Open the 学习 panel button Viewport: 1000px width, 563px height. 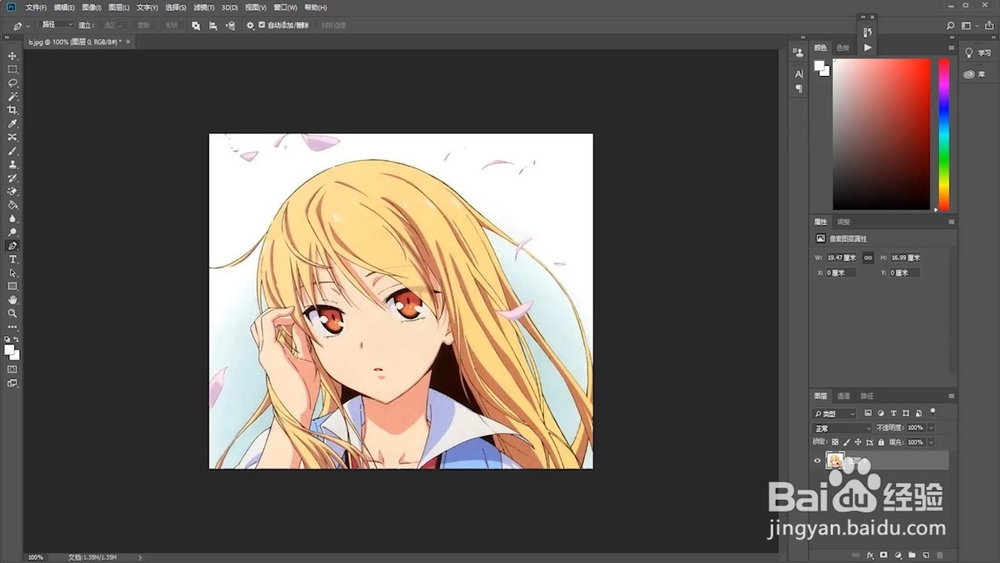[978, 53]
